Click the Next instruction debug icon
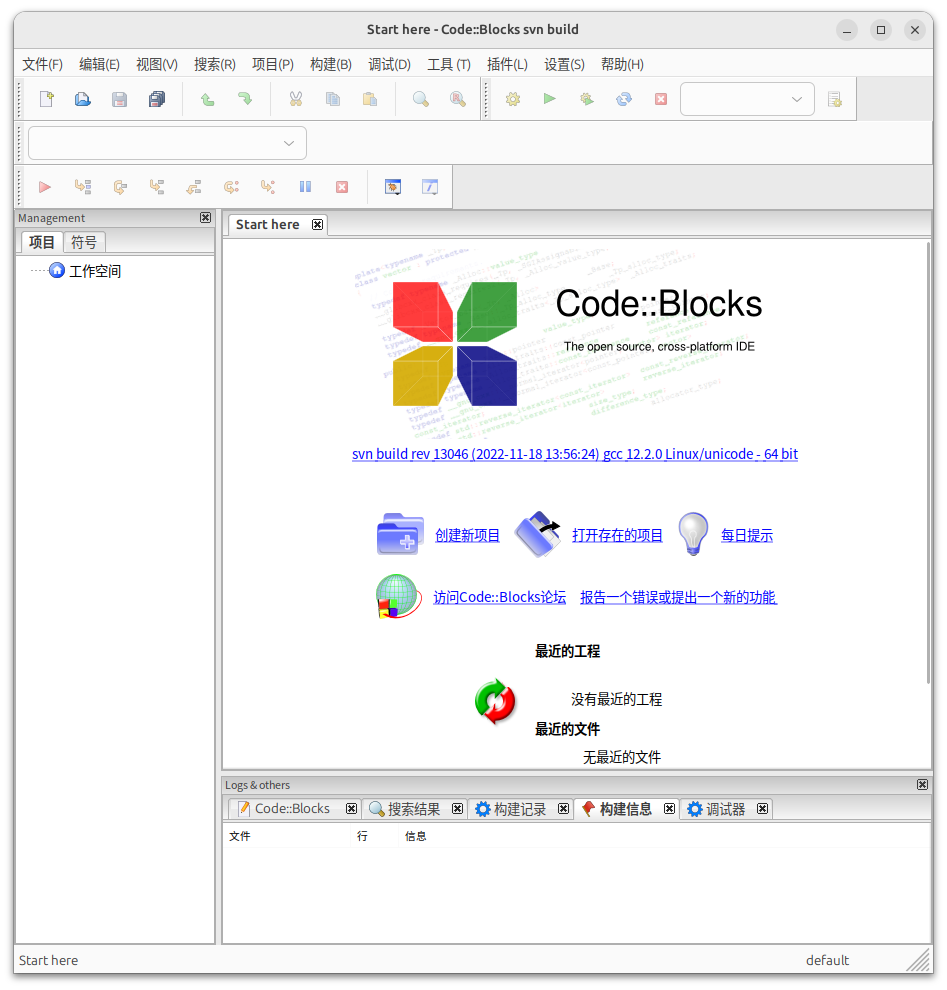Viewport: 947px width, 990px height. (231, 187)
